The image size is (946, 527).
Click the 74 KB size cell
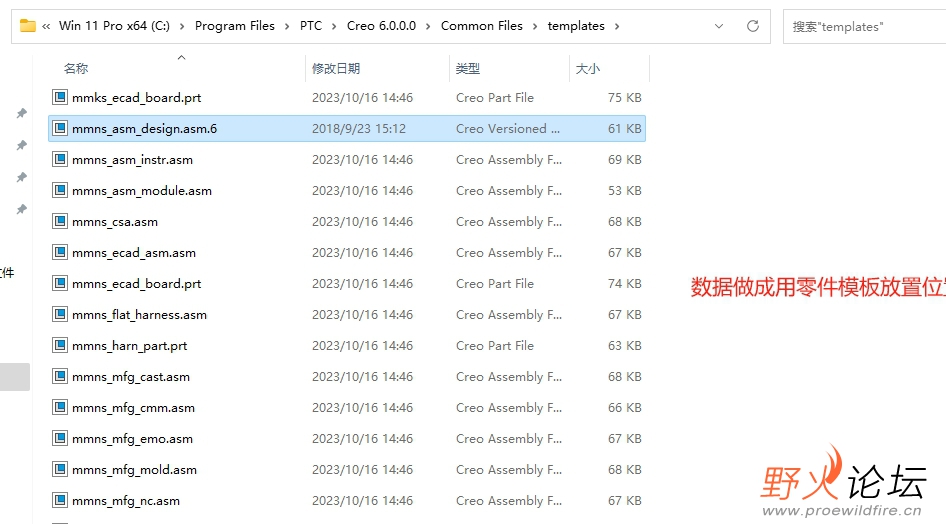[624, 283]
